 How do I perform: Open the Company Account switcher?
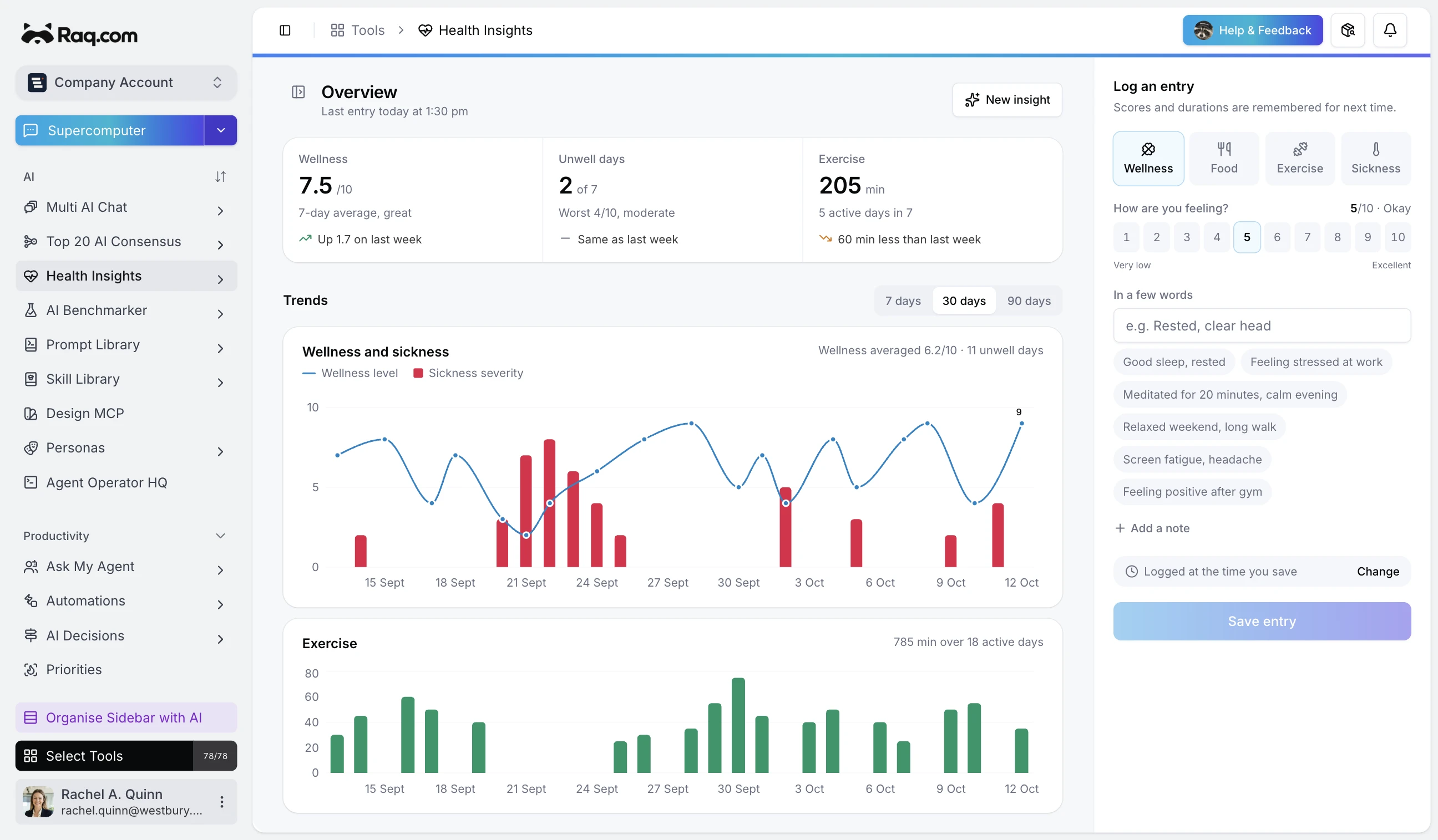pyautogui.click(x=126, y=83)
